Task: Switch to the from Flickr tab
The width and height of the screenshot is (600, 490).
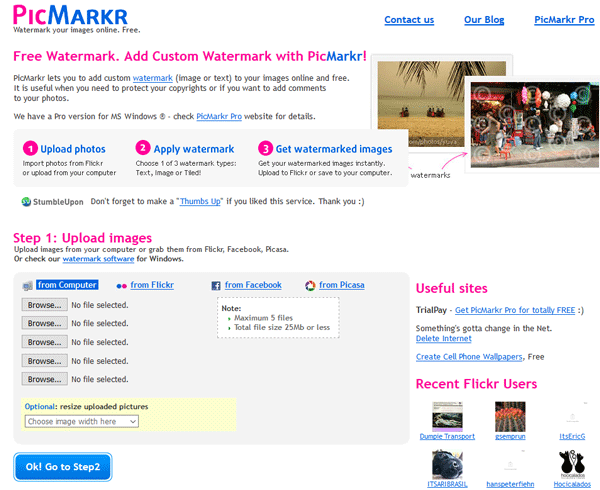Action: [152, 285]
